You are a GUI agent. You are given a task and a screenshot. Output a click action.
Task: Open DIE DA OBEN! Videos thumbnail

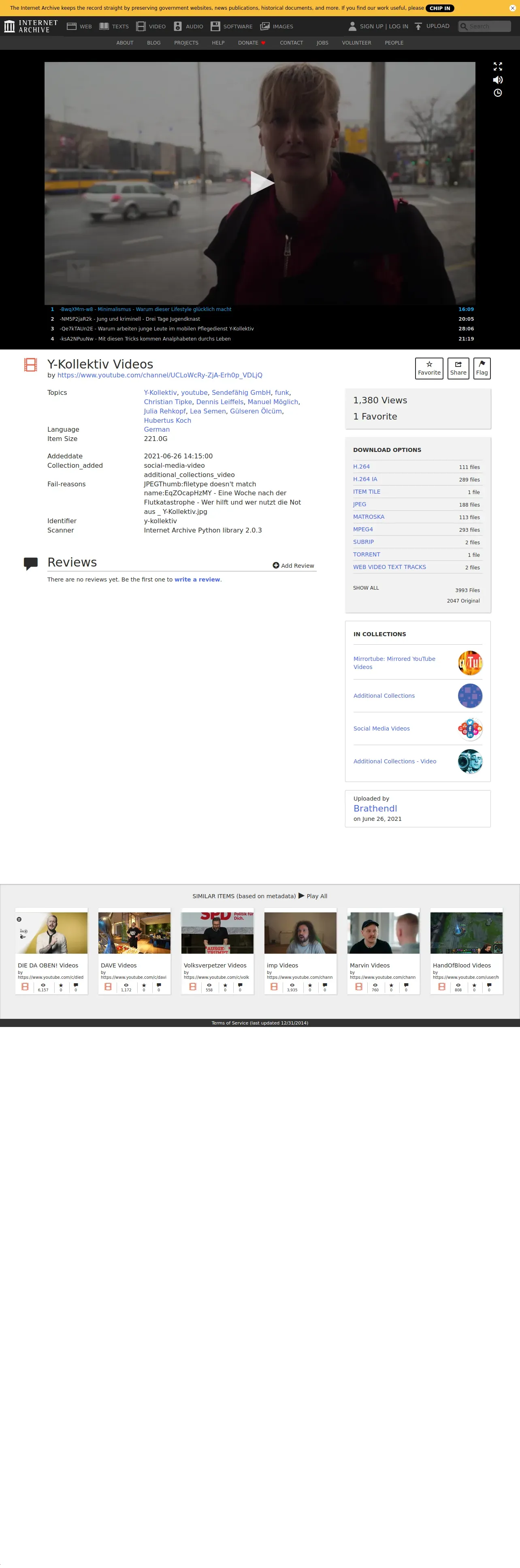[x=52, y=933]
